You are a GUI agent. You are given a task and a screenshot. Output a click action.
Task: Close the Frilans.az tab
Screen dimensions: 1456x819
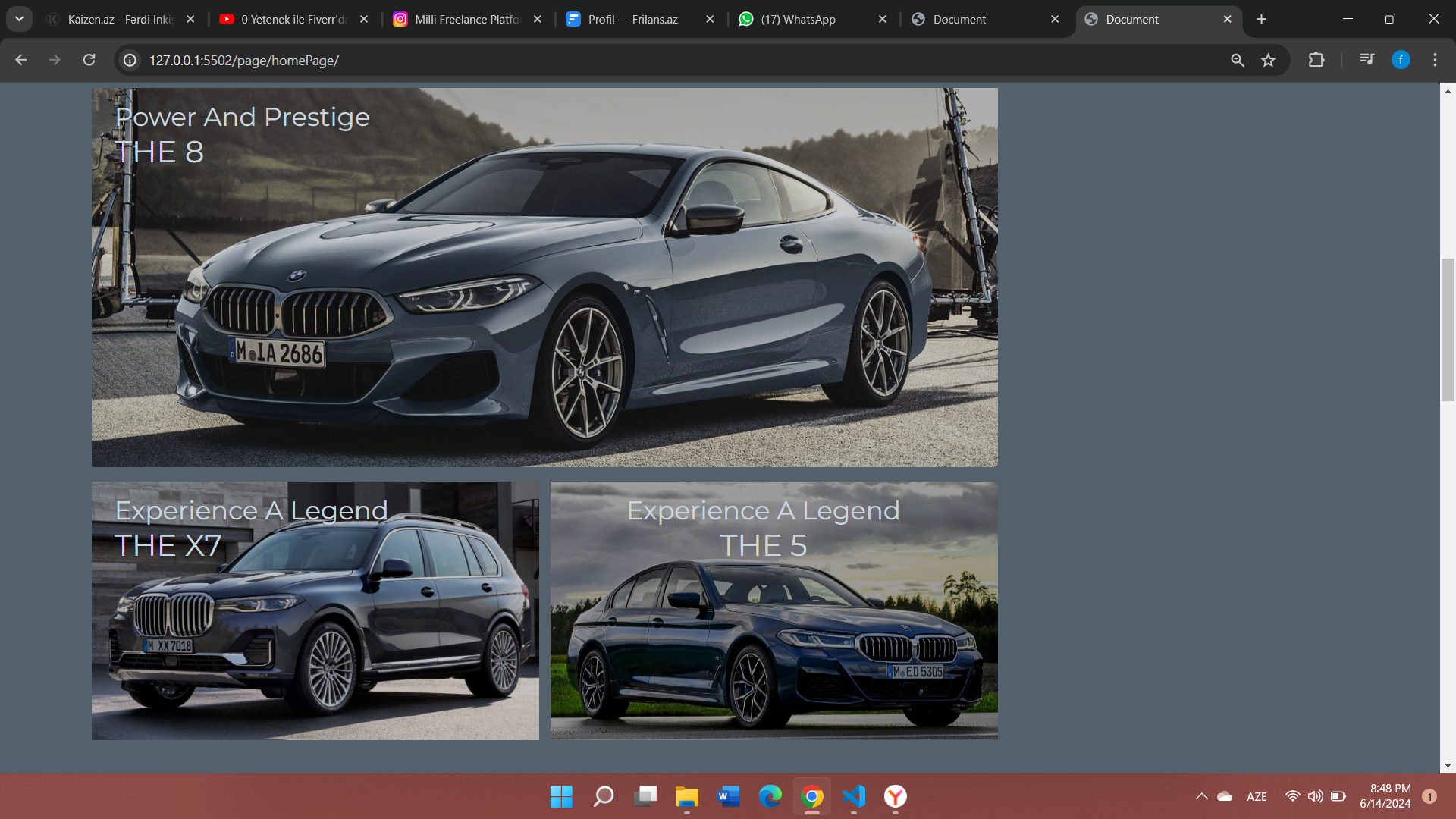[x=710, y=19]
